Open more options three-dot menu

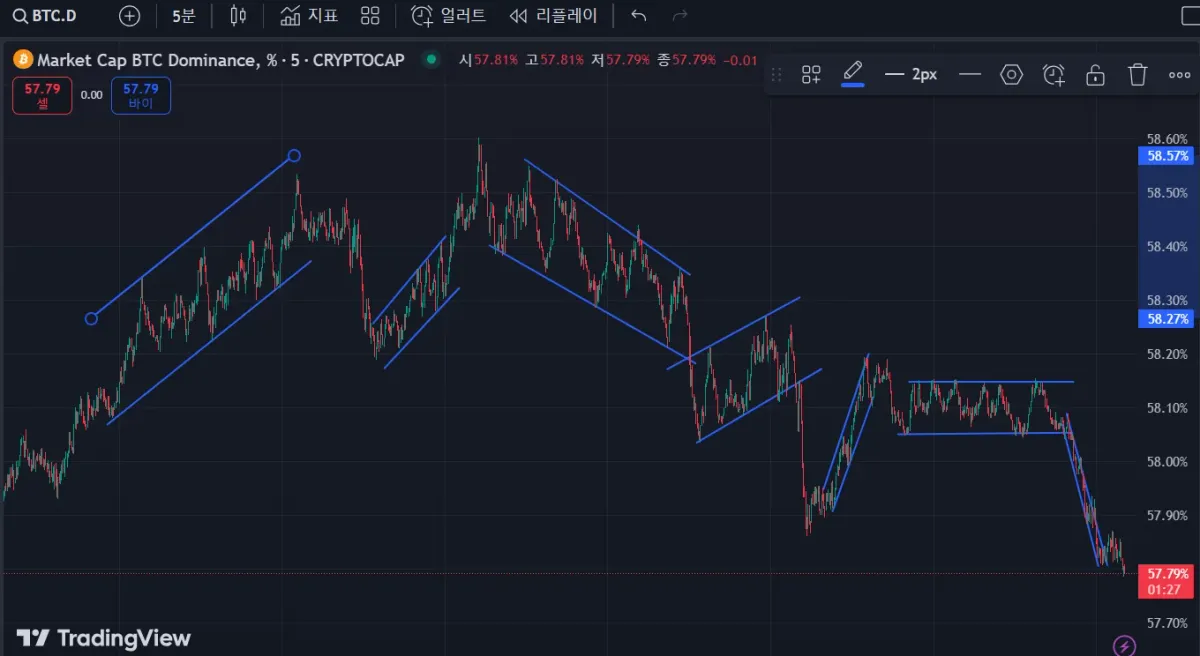1179,75
